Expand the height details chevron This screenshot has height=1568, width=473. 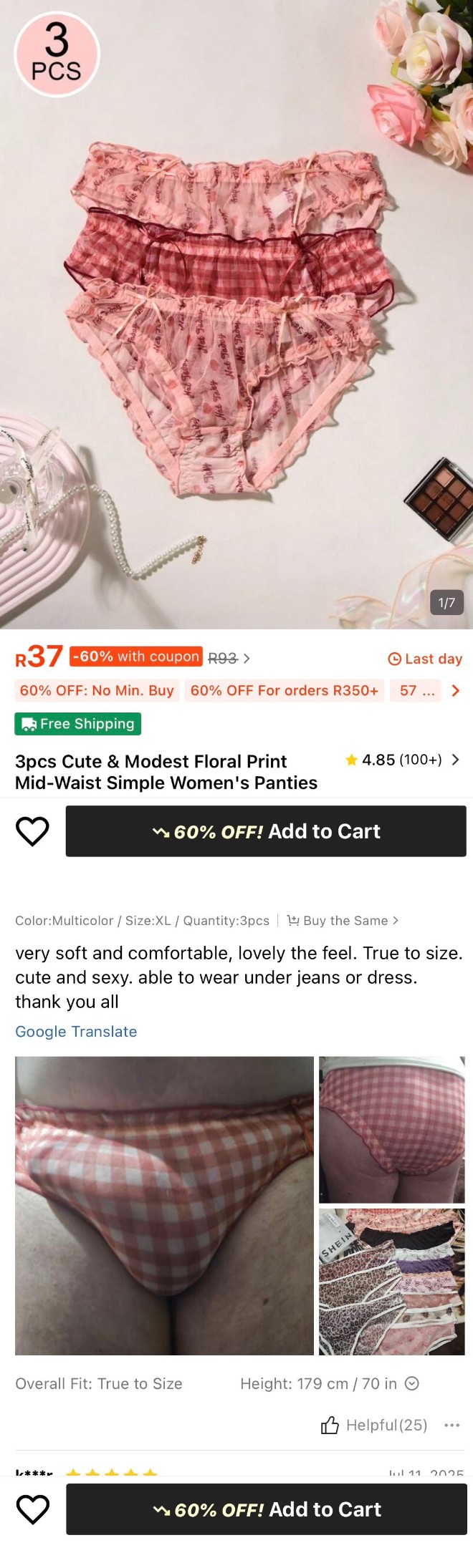click(x=412, y=1384)
